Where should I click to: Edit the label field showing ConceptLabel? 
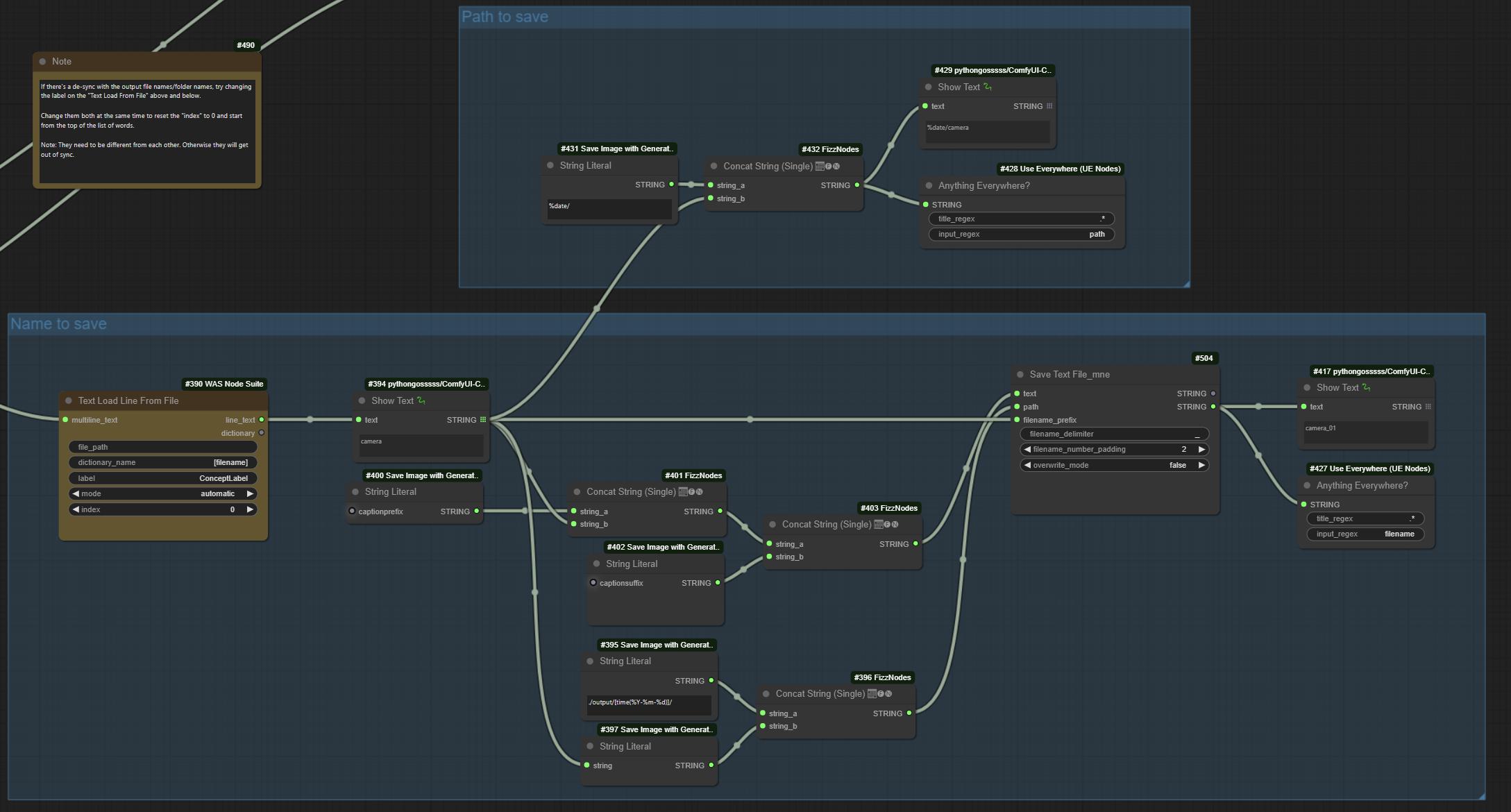163,478
